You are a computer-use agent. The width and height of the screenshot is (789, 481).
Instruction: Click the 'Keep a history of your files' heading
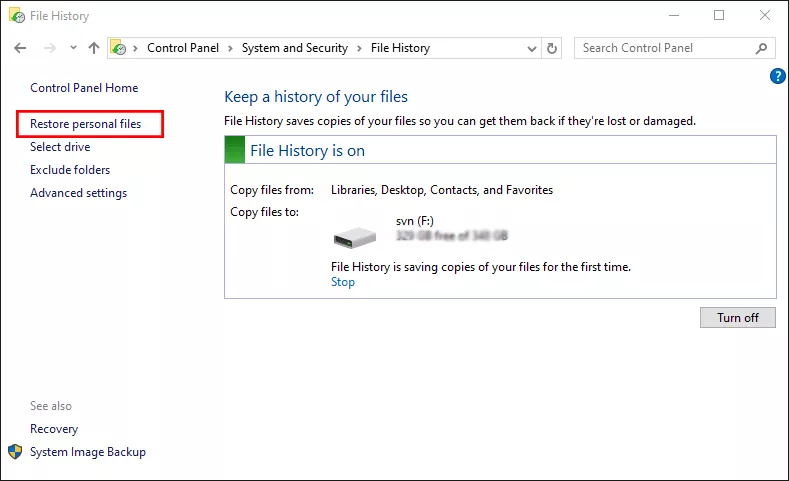point(316,97)
